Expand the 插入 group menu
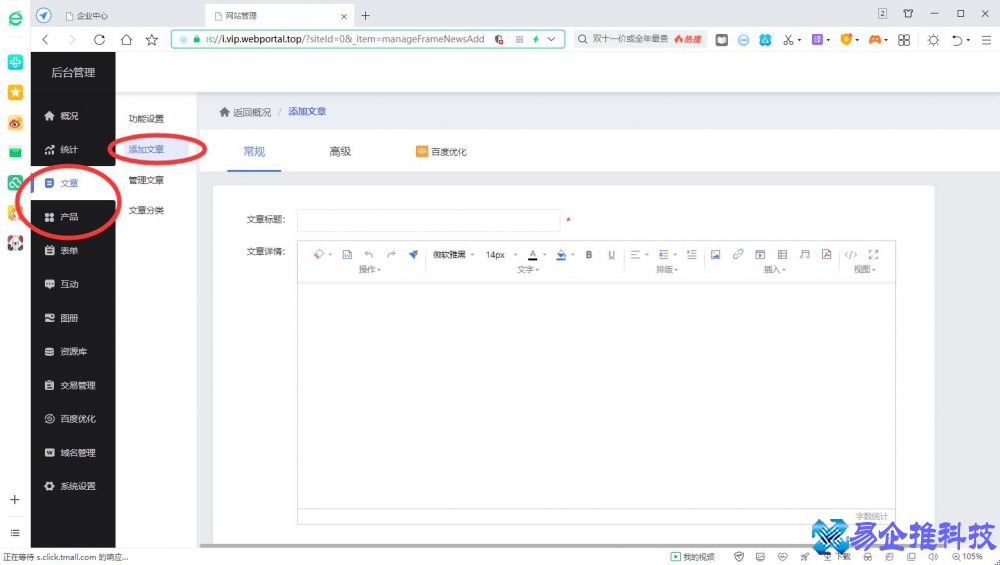Image resolution: width=1000 pixels, height=565 pixels. tap(775, 270)
